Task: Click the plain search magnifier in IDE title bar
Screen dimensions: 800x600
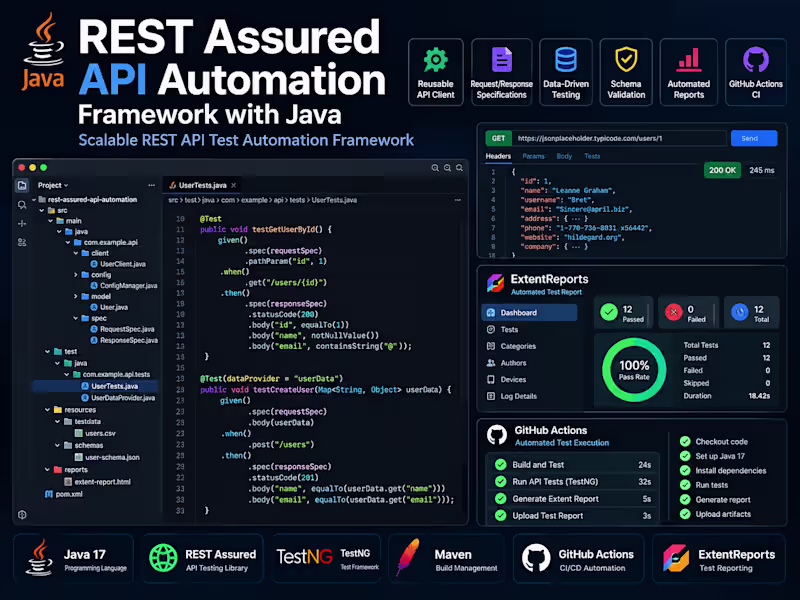Action: coord(460,168)
